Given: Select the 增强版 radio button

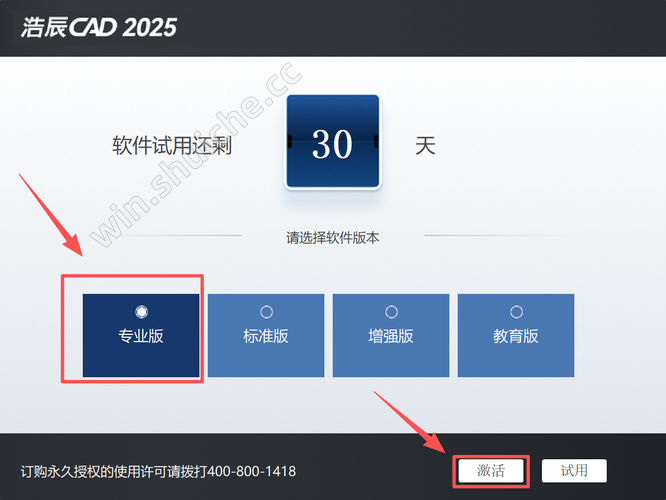Looking at the screenshot, I should [391, 312].
